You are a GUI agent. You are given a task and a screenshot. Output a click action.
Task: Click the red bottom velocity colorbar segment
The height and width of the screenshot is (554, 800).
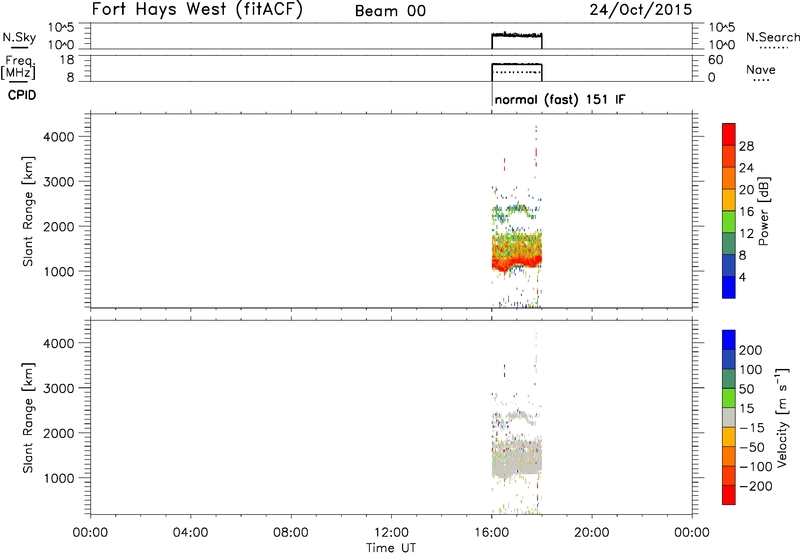[729, 495]
